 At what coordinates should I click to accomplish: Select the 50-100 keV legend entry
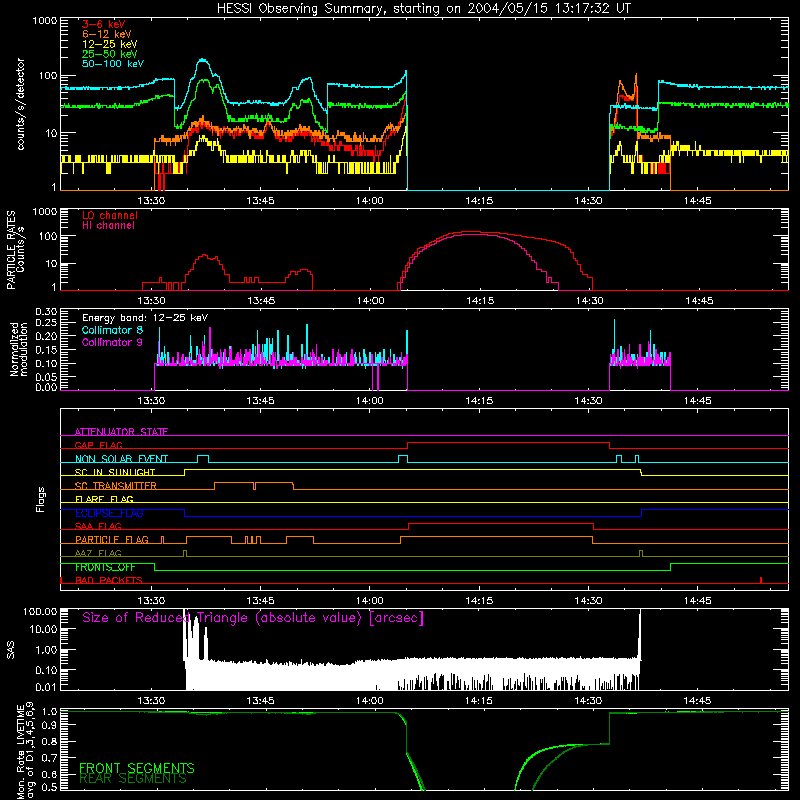tap(113, 64)
